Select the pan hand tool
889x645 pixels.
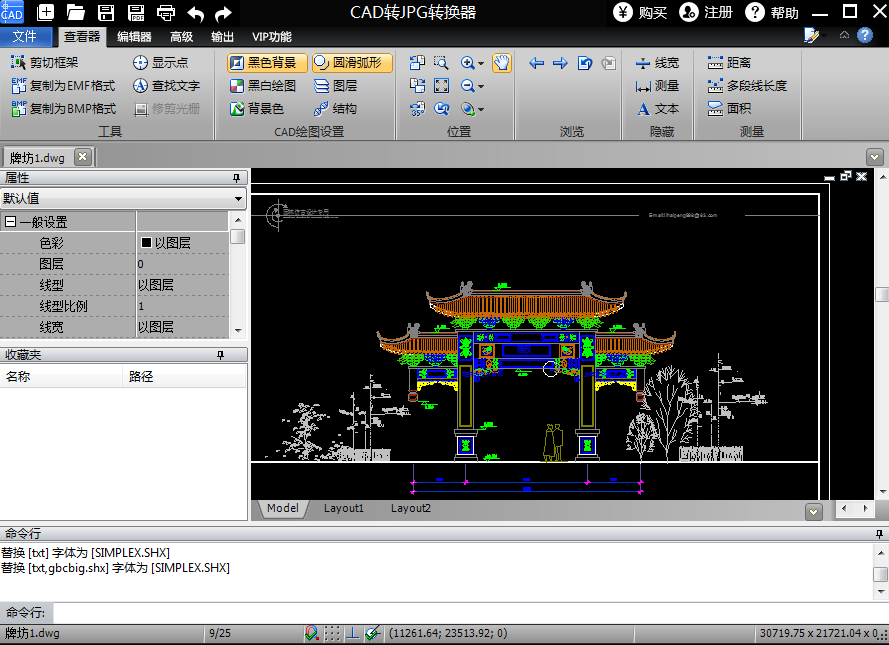click(x=502, y=63)
